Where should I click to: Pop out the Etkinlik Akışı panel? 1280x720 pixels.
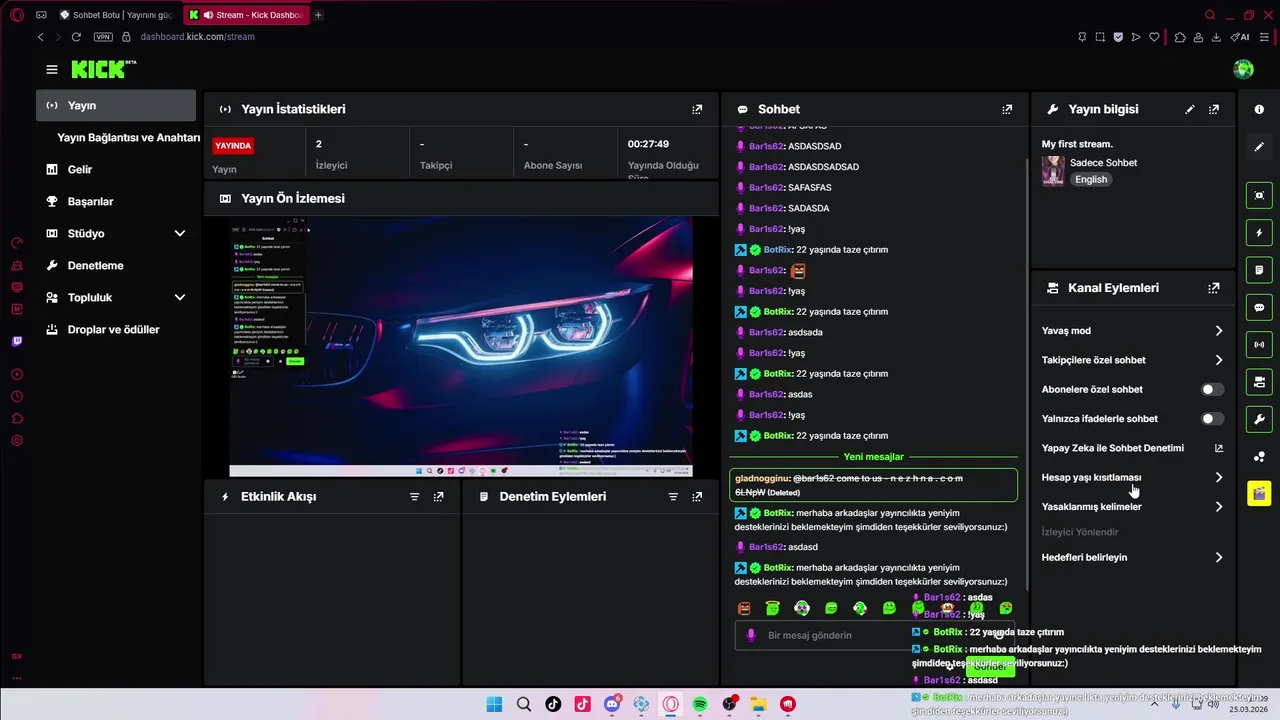438,496
